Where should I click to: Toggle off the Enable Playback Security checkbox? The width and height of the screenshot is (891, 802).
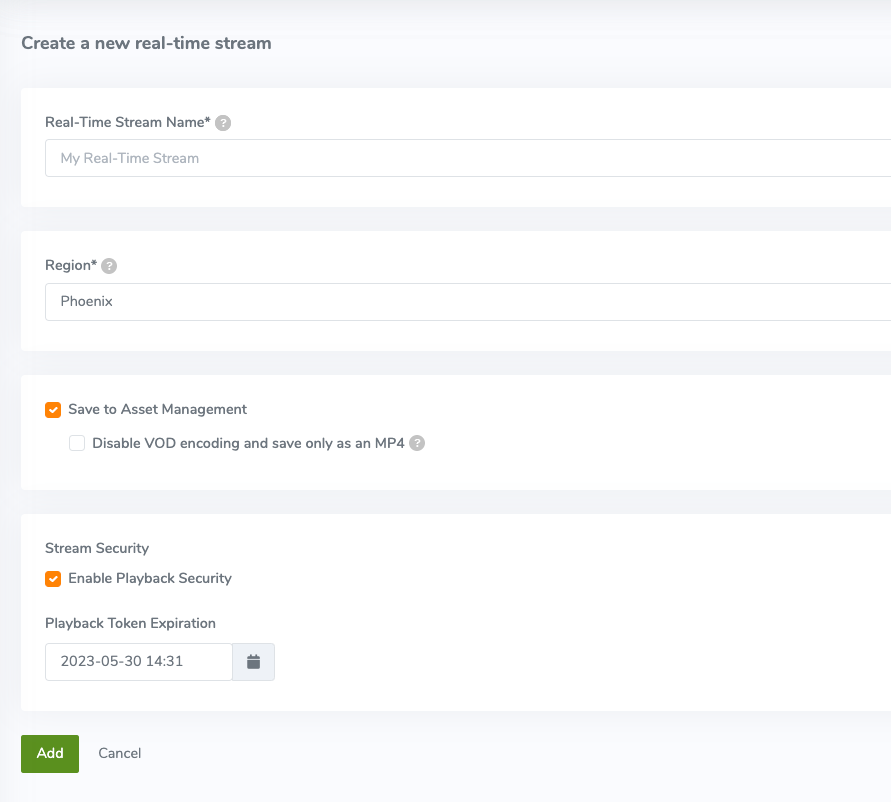(x=53, y=579)
